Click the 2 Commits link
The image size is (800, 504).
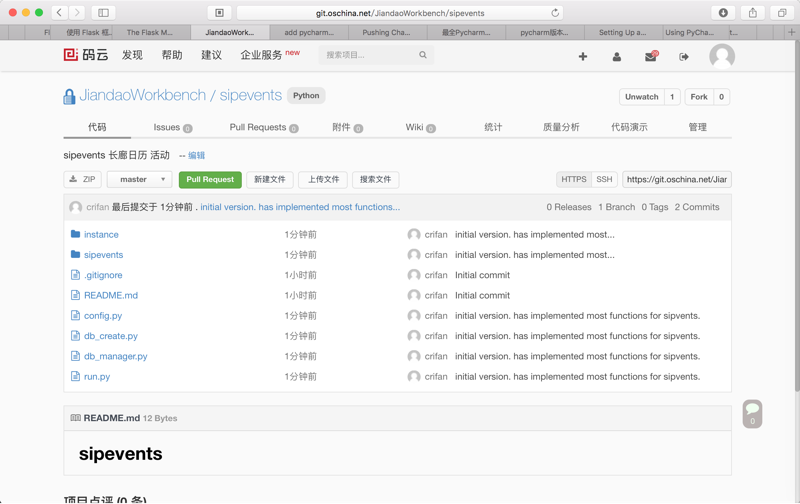click(x=697, y=207)
